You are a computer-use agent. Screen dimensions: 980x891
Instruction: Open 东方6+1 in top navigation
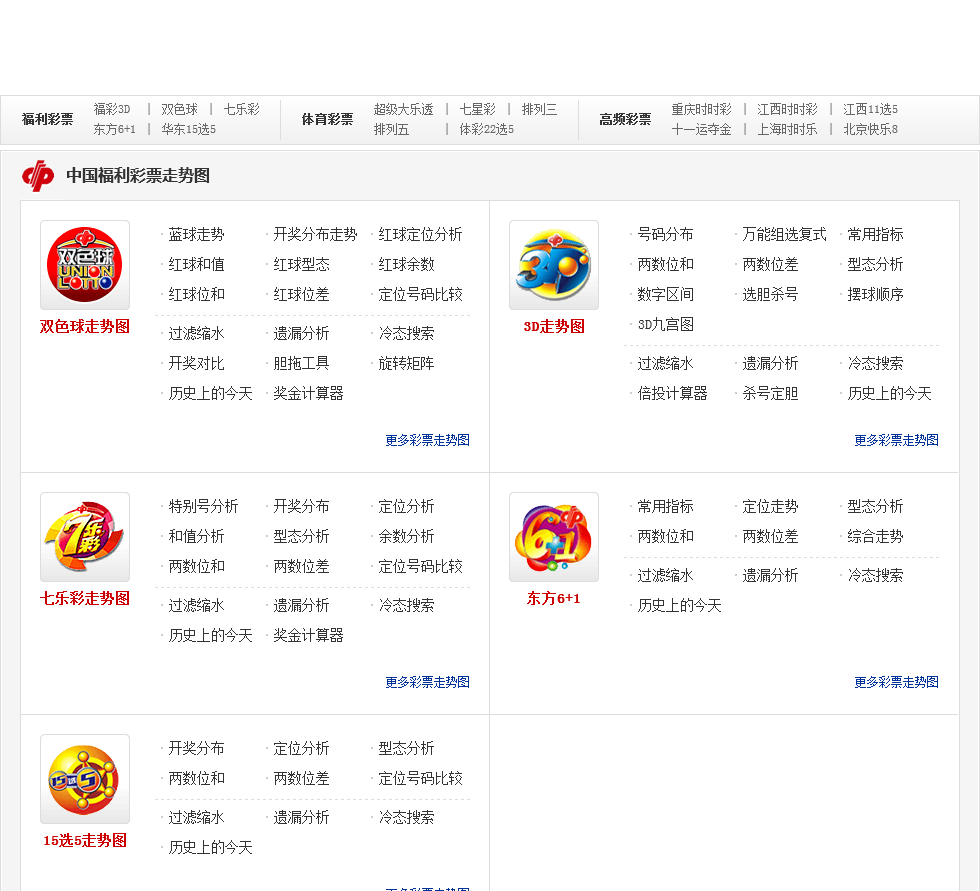coord(114,129)
